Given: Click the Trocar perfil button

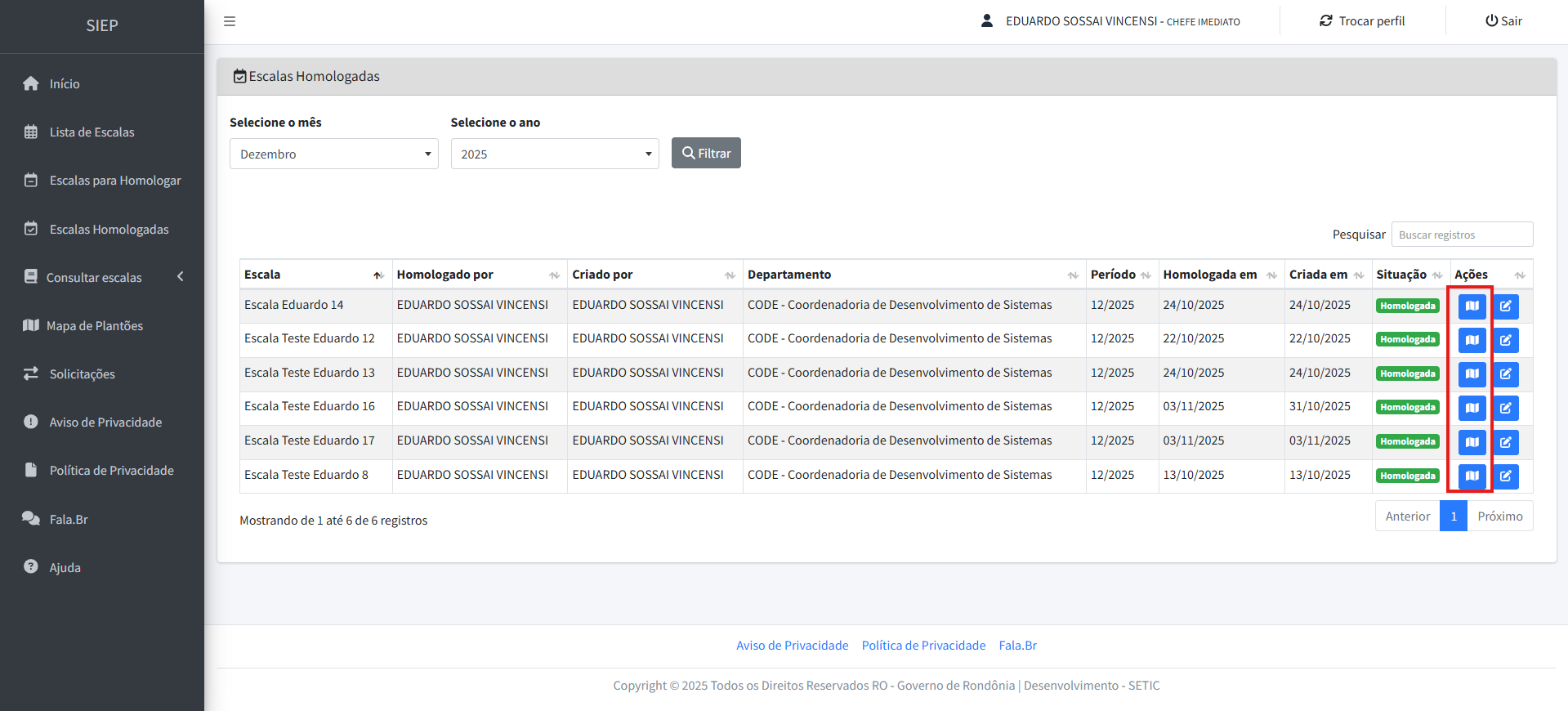Looking at the screenshot, I should (1362, 21).
